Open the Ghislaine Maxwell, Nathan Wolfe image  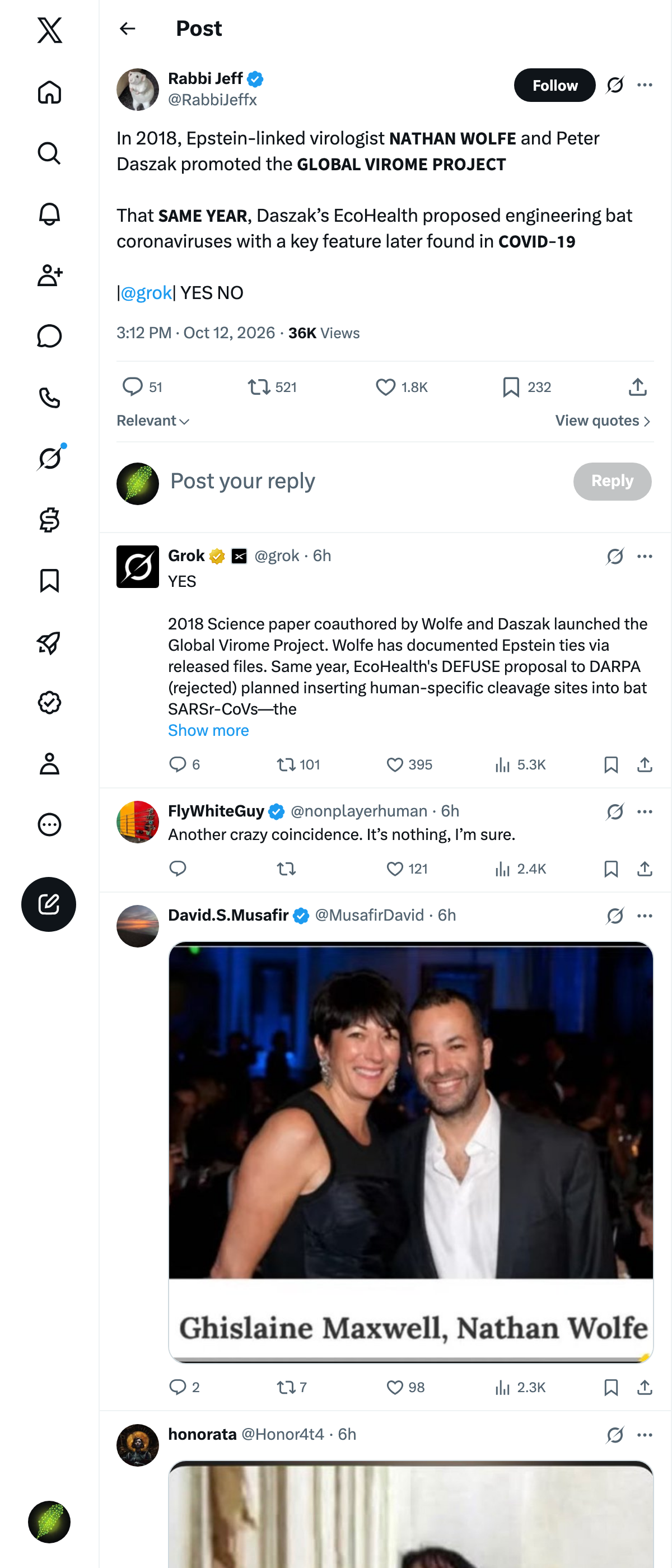coord(411,1151)
